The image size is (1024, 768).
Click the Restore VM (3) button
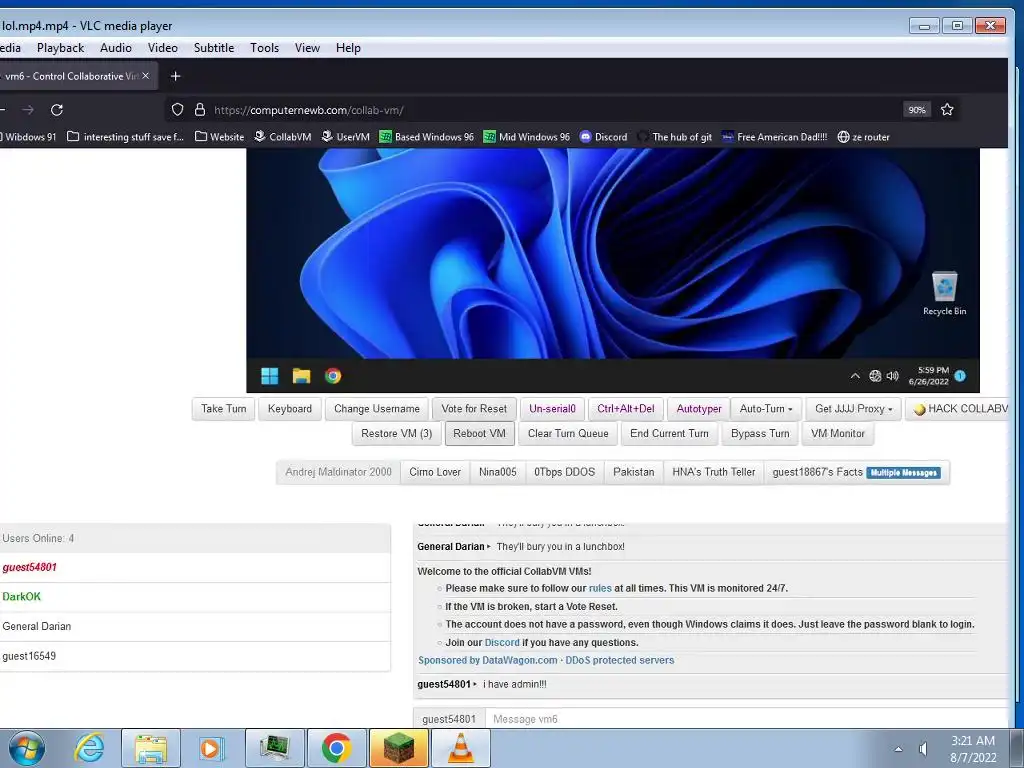pos(396,434)
